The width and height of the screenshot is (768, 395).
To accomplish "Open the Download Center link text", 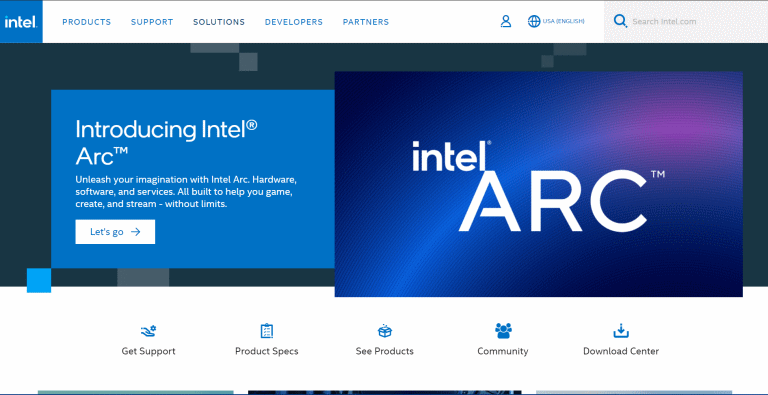I will pyautogui.click(x=621, y=351).
